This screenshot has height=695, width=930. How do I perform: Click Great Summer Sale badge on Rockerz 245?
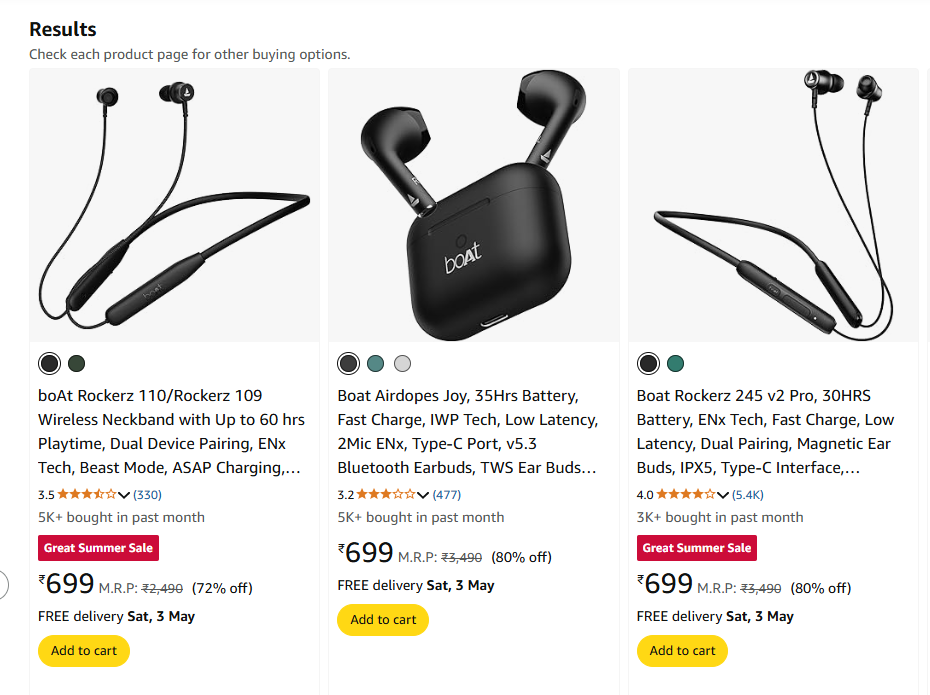[697, 548]
